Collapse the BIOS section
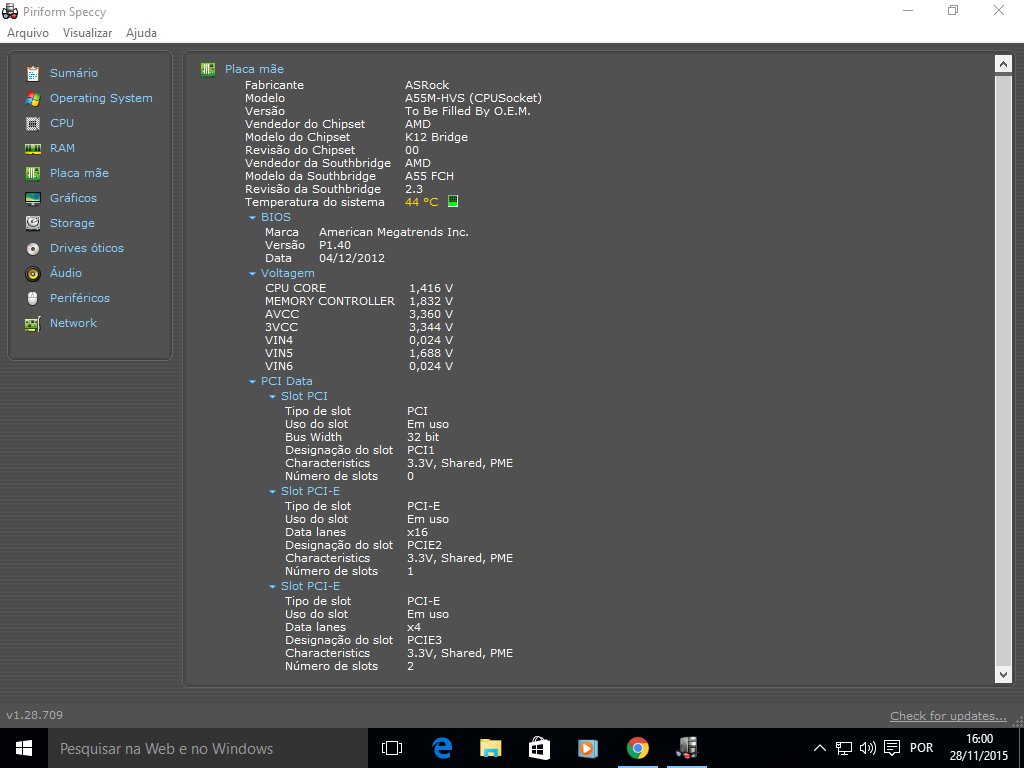 253,218
